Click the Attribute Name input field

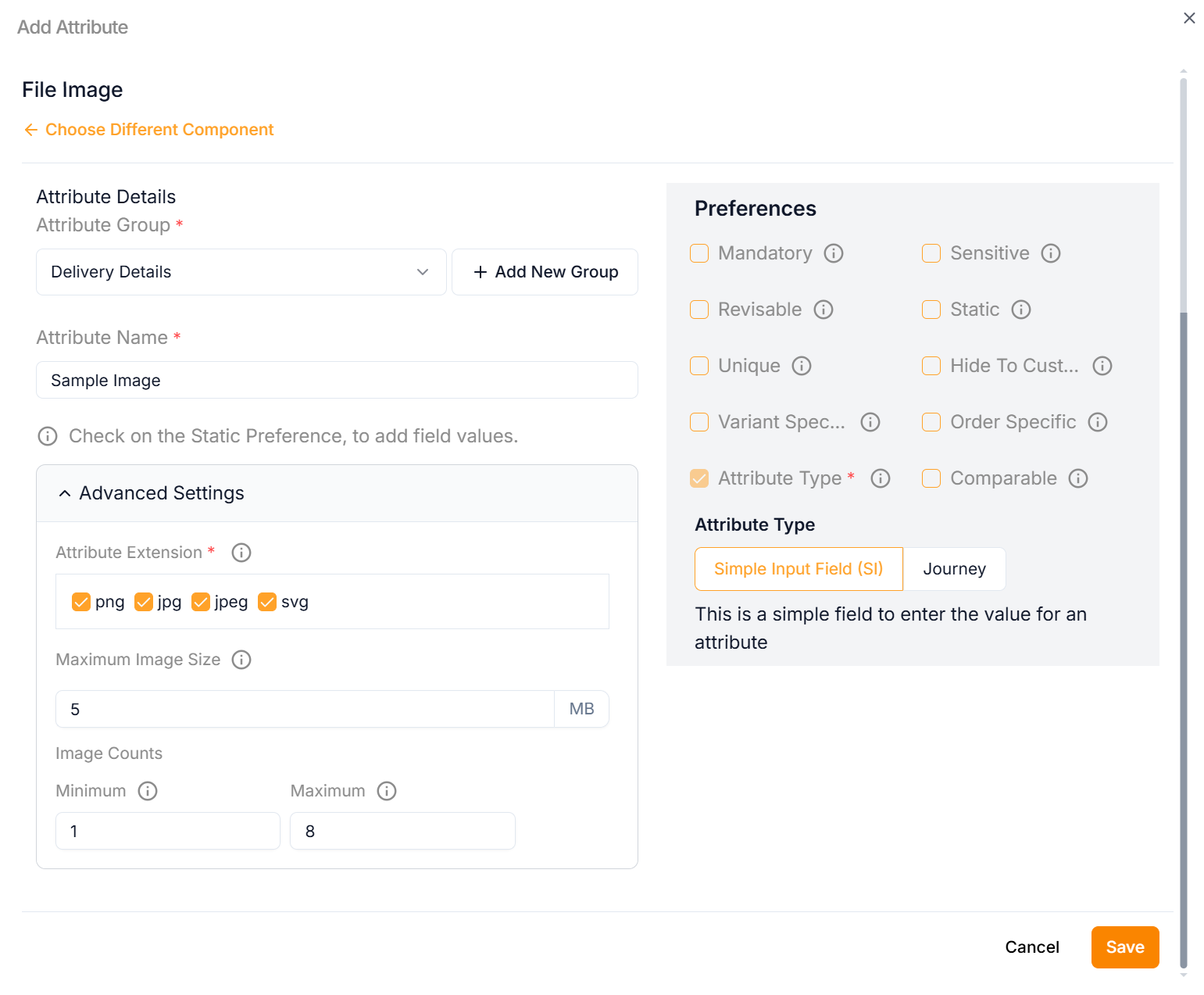[x=337, y=381]
